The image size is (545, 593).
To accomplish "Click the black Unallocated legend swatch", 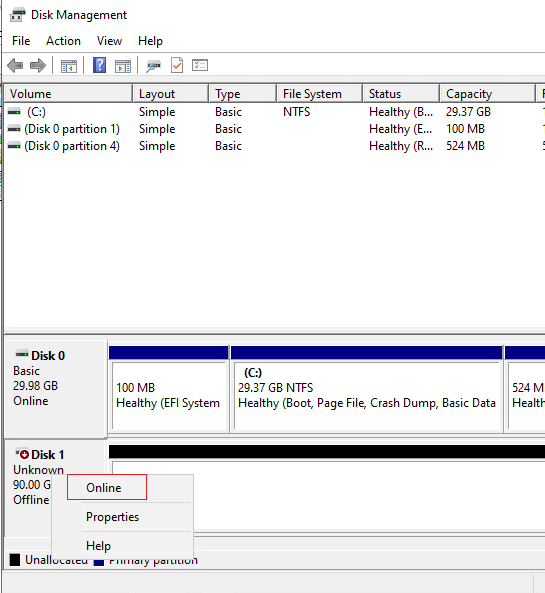I will coord(15,560).
